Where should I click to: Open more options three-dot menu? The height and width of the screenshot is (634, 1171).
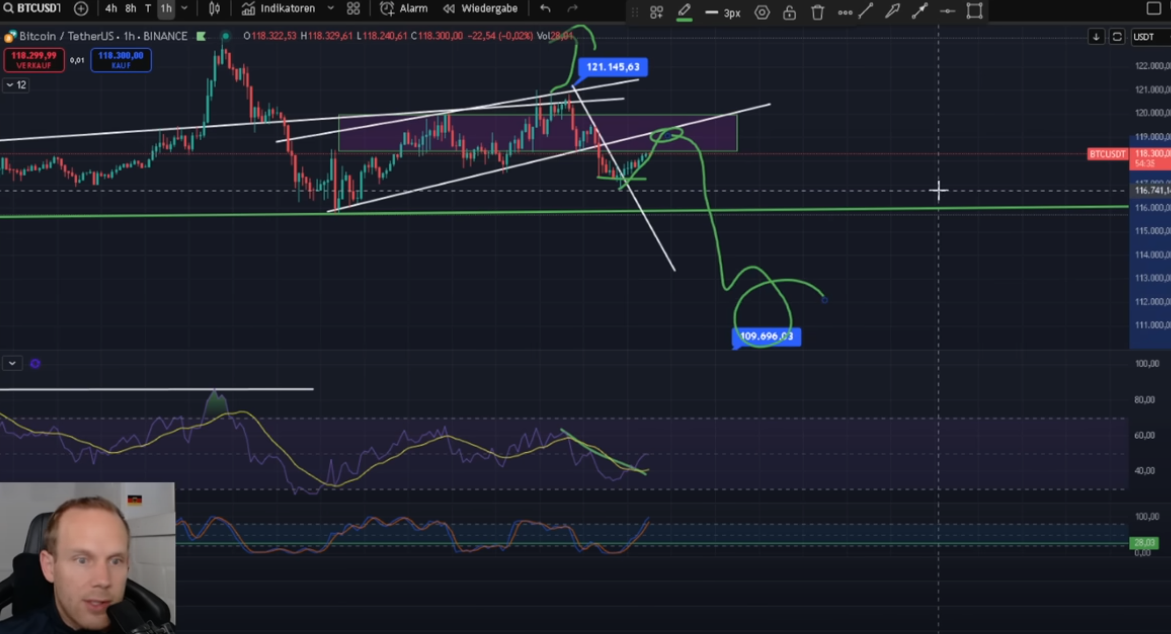tap(845, 12)
